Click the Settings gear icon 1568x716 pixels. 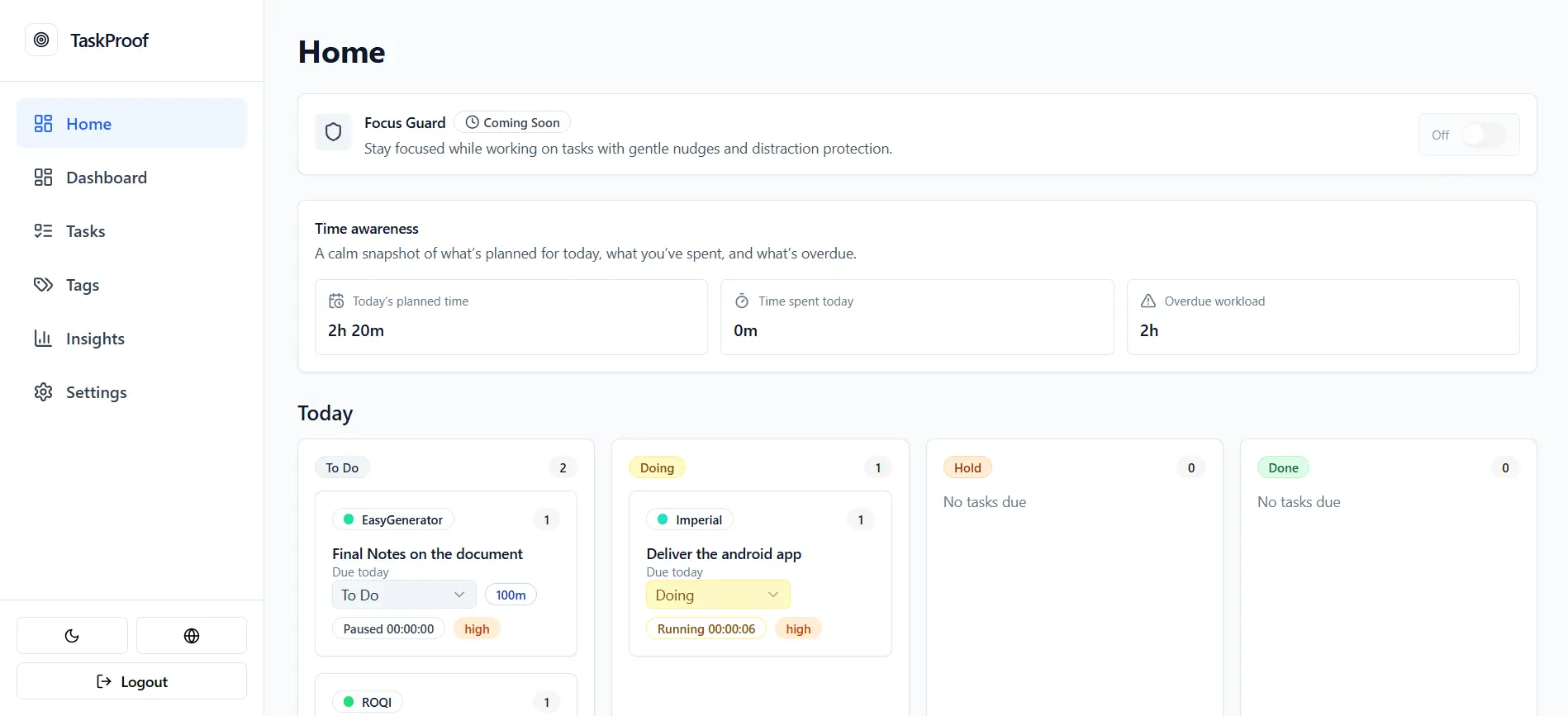click(x=43, y=392)
